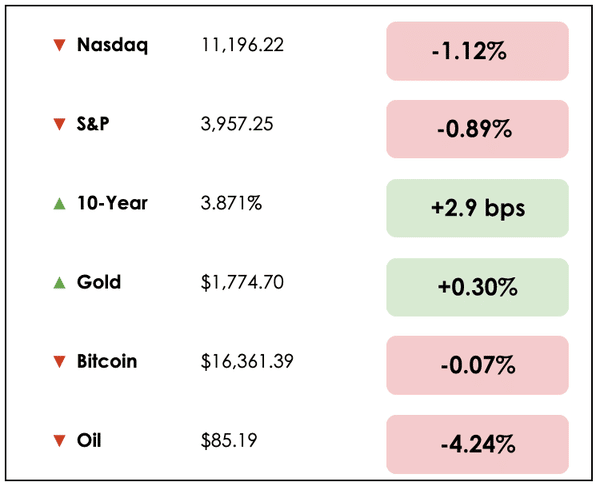Viewport: 600px width, 486px height.
Task: Click the Oil price $85.19
Action: [x=225, y=440]
